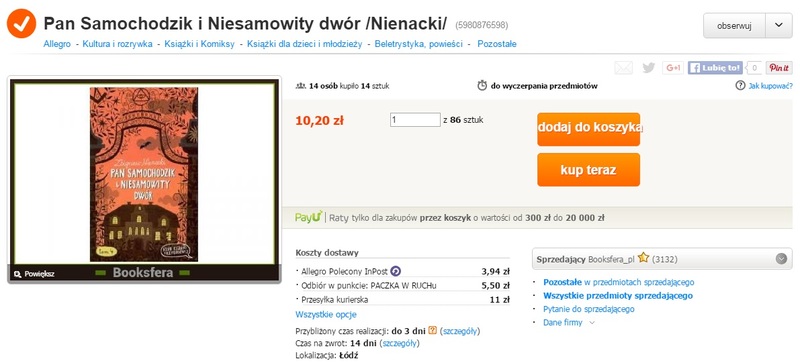Click the quantity input field
This screenshot has height=363, width=800.
pyautogui.click(x=415, y=120)
